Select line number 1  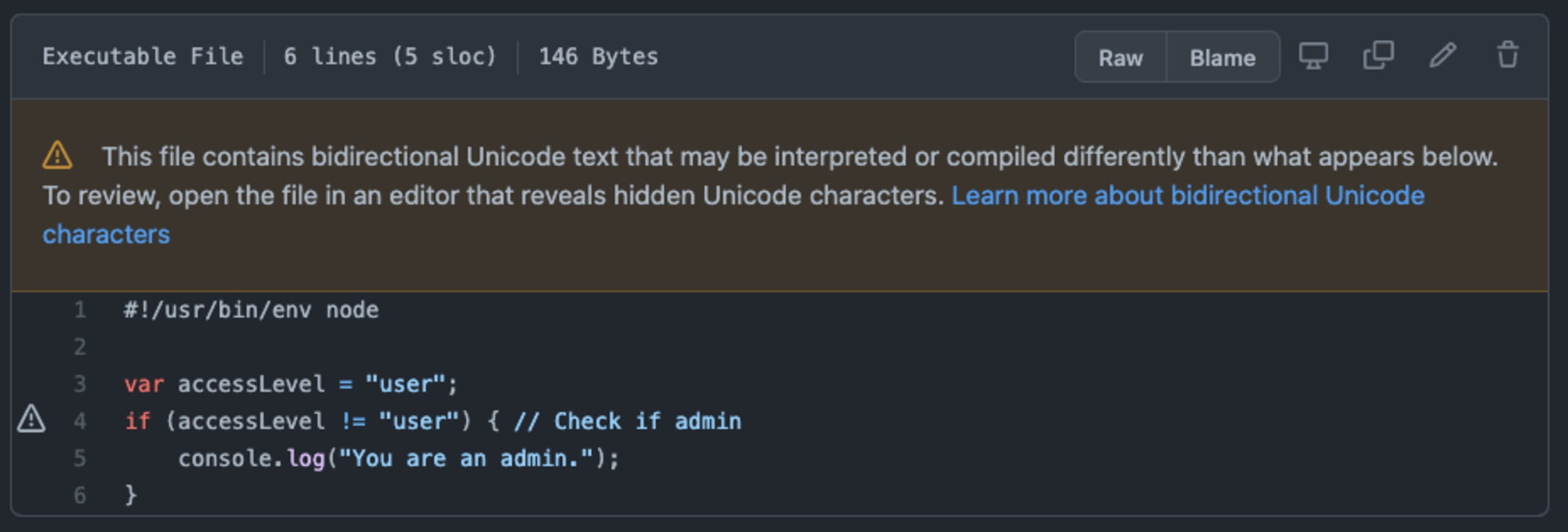click(80, 310)
